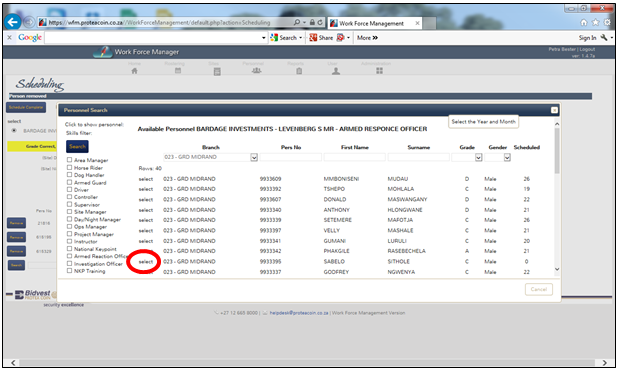Open the Google toolbar search box dropdown arrow
The height and width of the screenshot is (371, 618).
pyautogui.click(x=264, y=38)
